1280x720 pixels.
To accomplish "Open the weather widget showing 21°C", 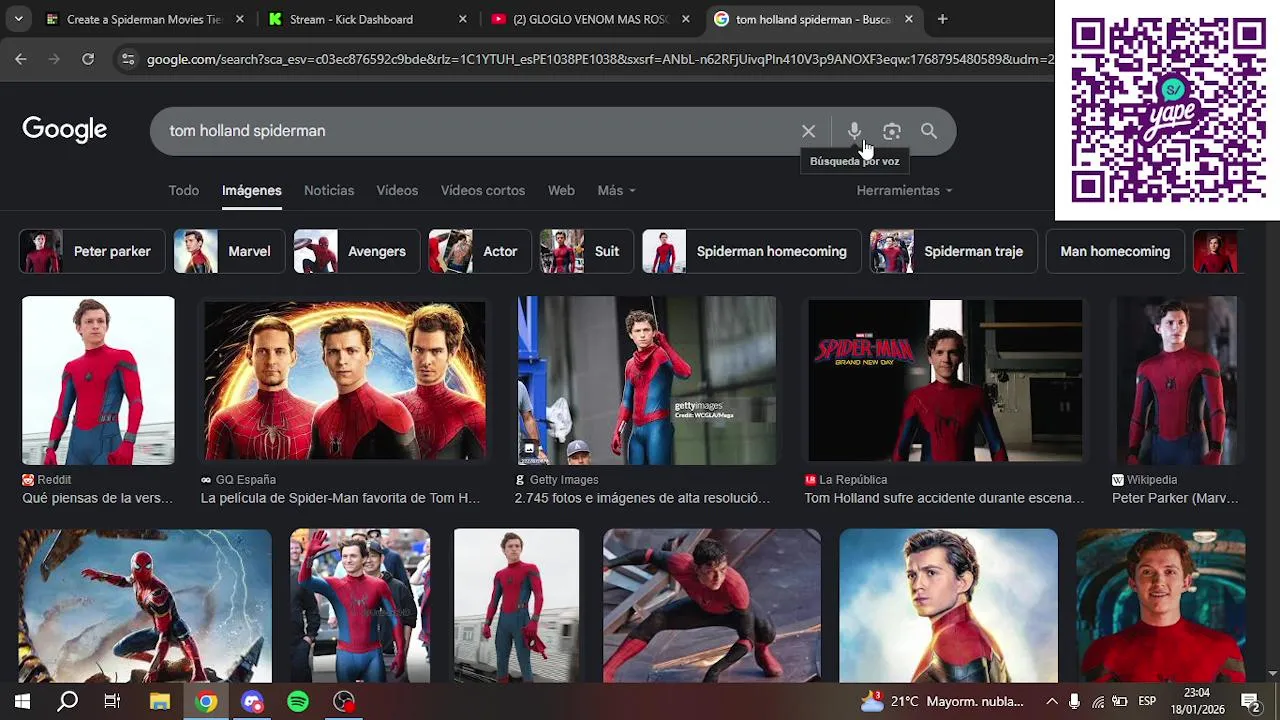I will (x=942, y=702).
